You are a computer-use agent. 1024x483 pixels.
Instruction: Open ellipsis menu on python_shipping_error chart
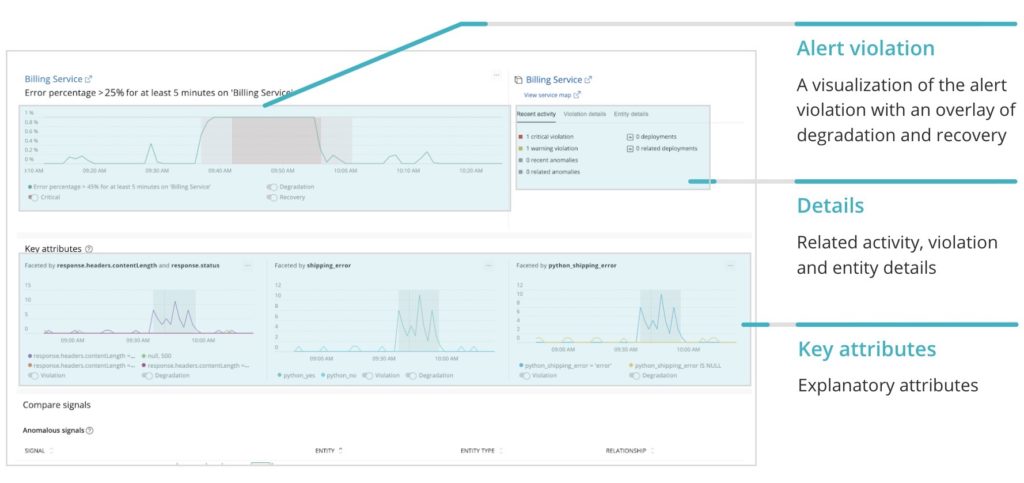click(730, 266)
